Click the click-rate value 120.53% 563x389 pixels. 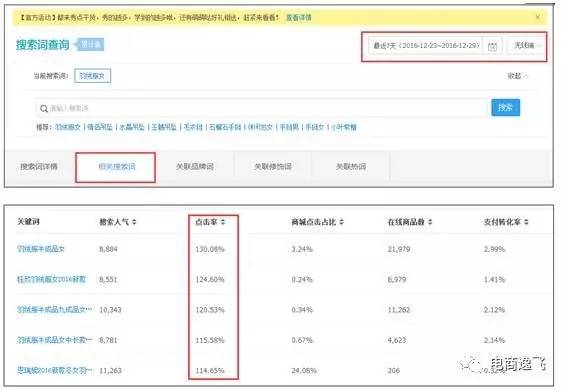point(210,310)
